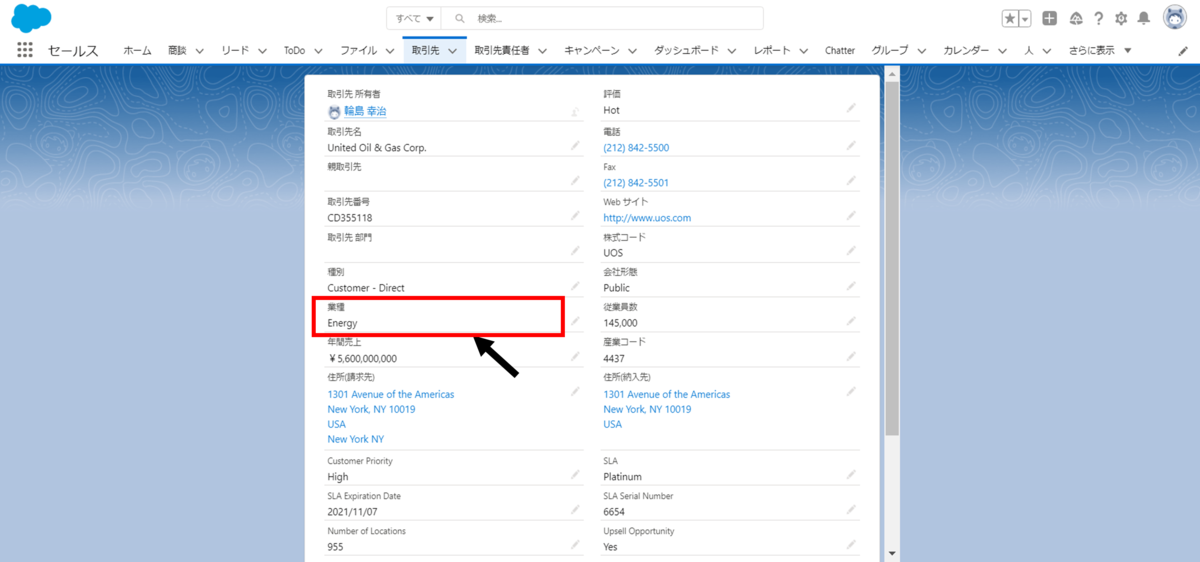The image size is (1200, 562).
Task: Edit the 株式コード field pencil icon
Action: pyautogui.click(x=851, y=251)
